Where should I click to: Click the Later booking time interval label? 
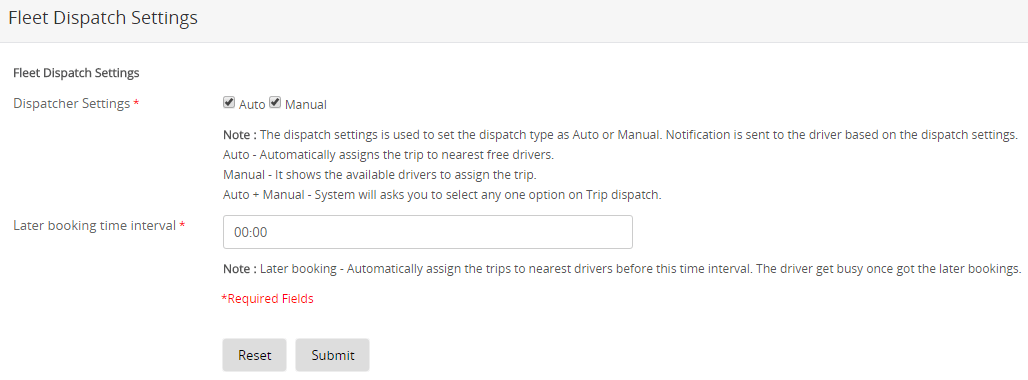pos(94,225)
